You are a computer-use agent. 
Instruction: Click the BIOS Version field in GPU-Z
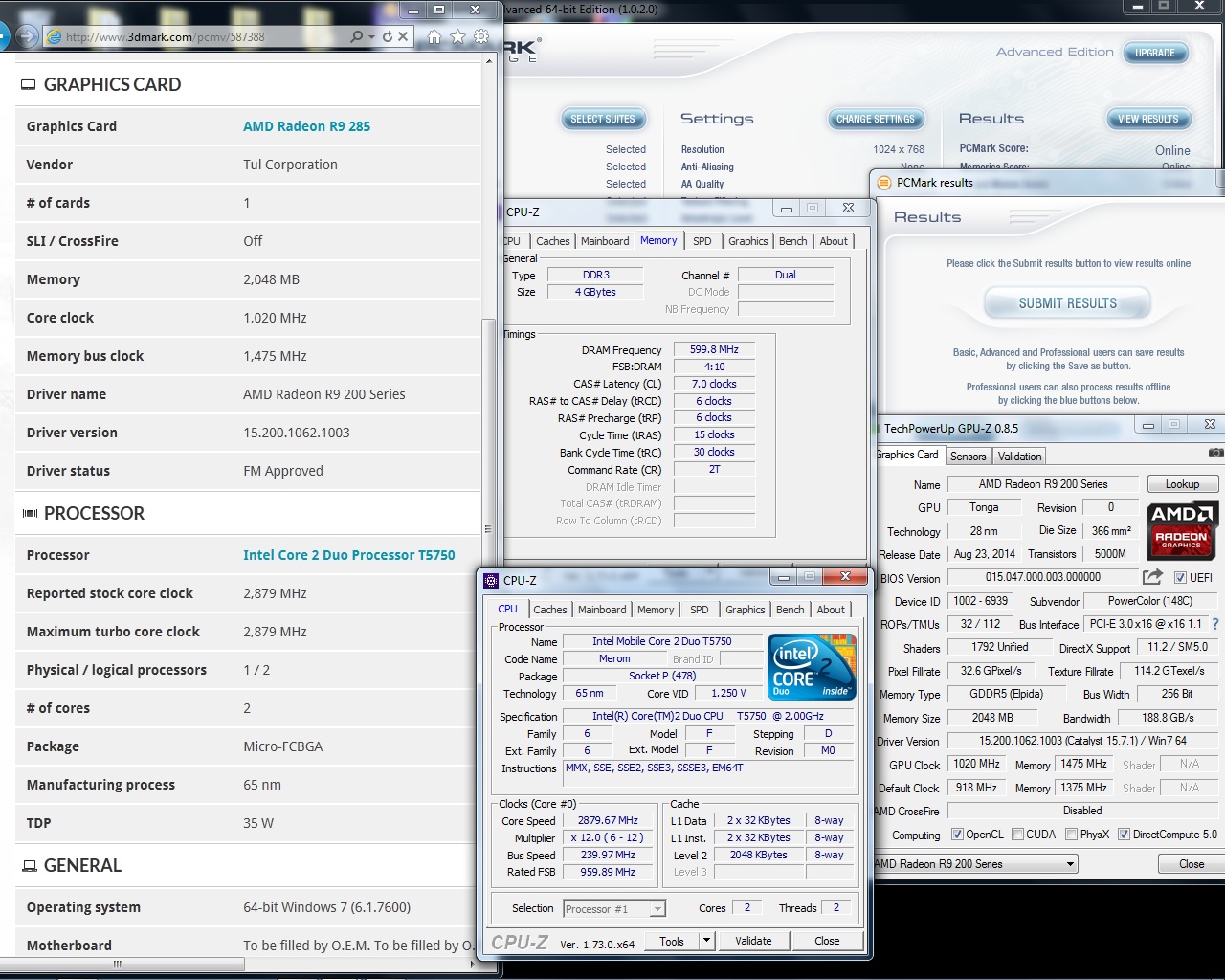pyautogui.click(x=1042, y=577)
